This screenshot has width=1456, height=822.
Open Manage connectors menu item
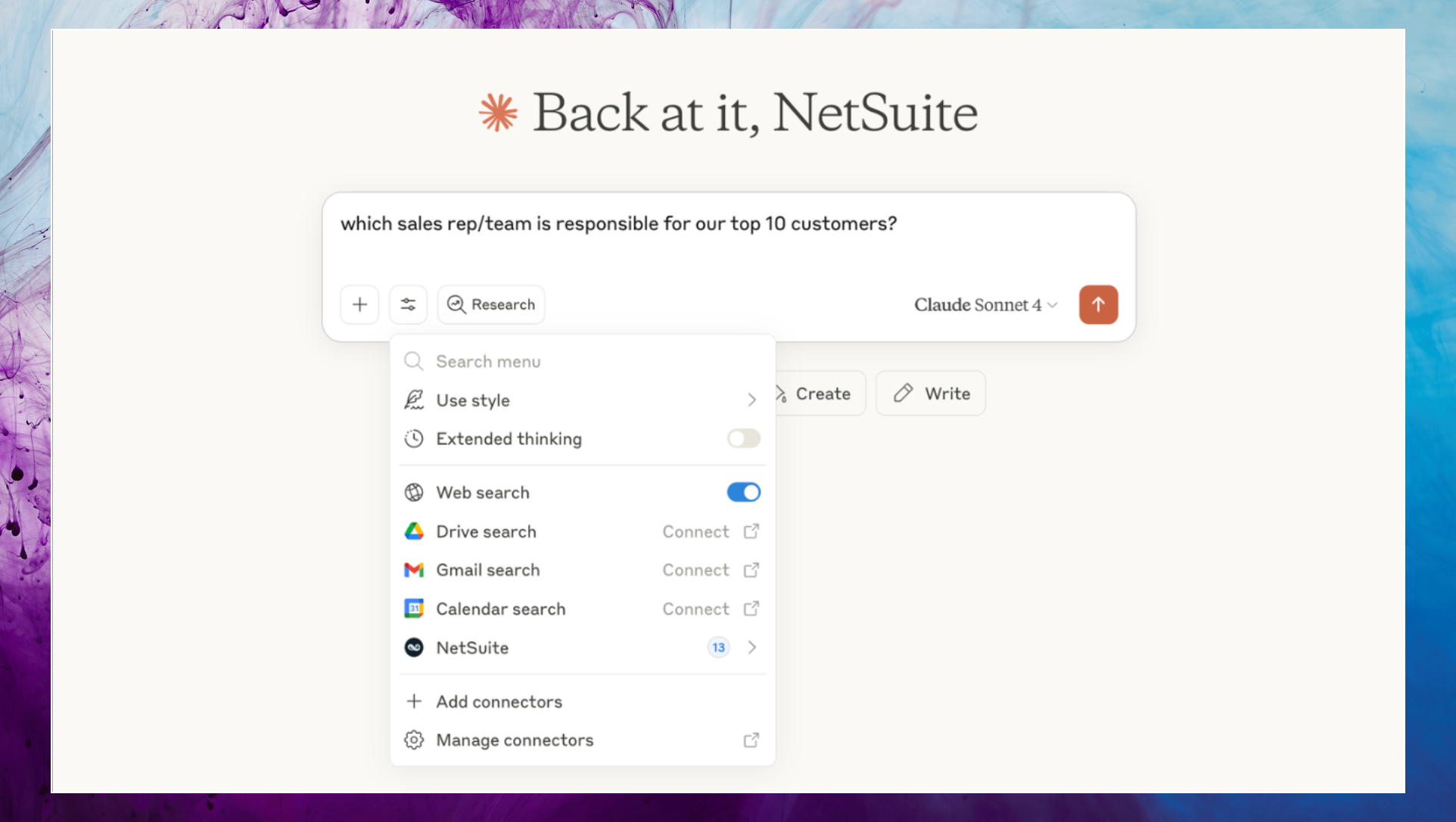583,739
